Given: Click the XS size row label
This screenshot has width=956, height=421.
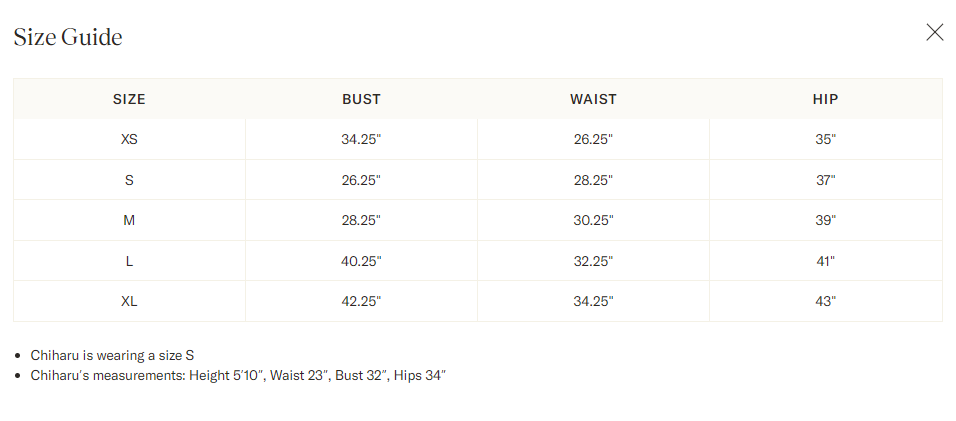Looking at the screenshot, I should click(129, 140).
